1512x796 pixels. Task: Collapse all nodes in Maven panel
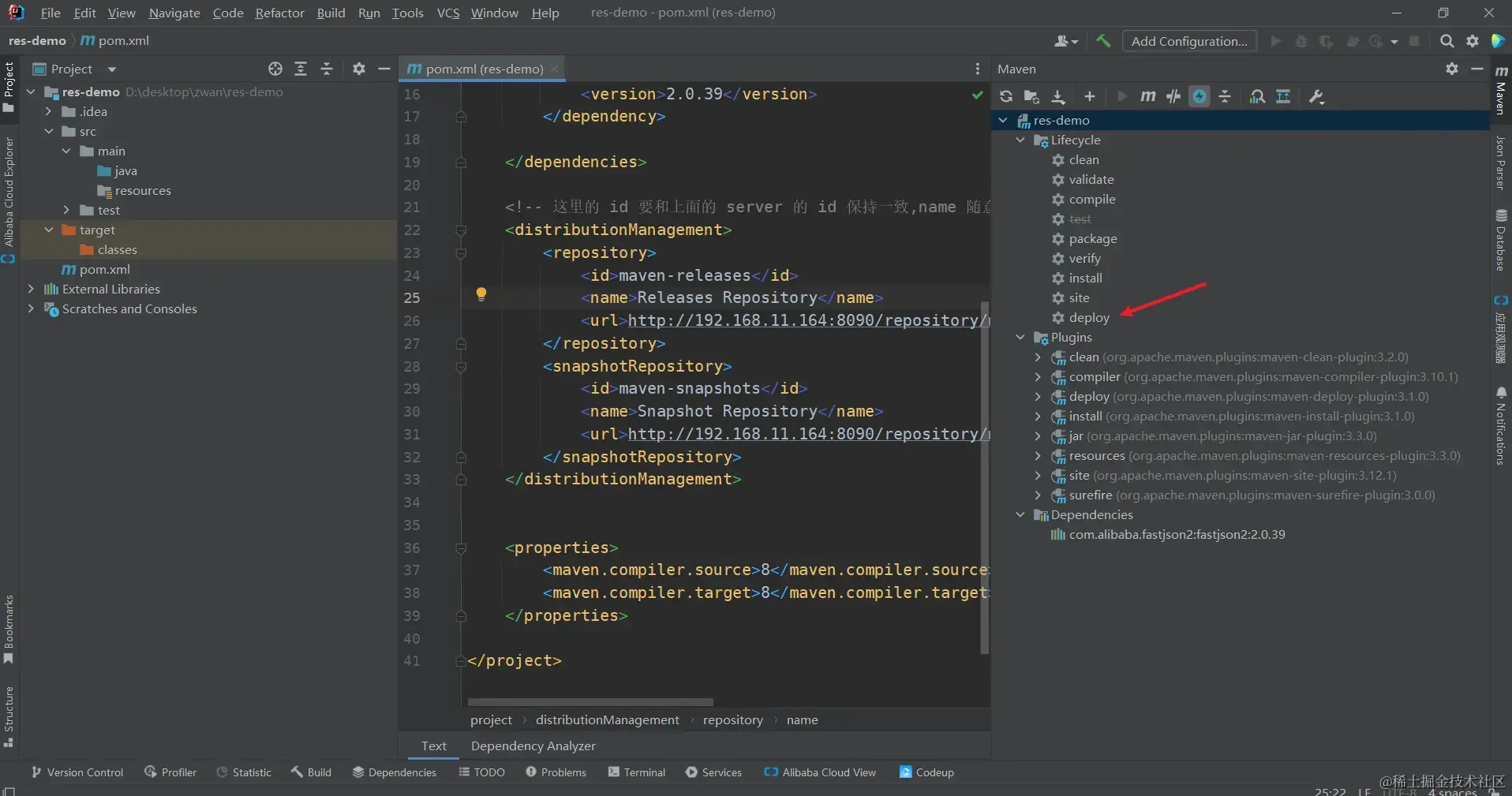click(1225, 96)
